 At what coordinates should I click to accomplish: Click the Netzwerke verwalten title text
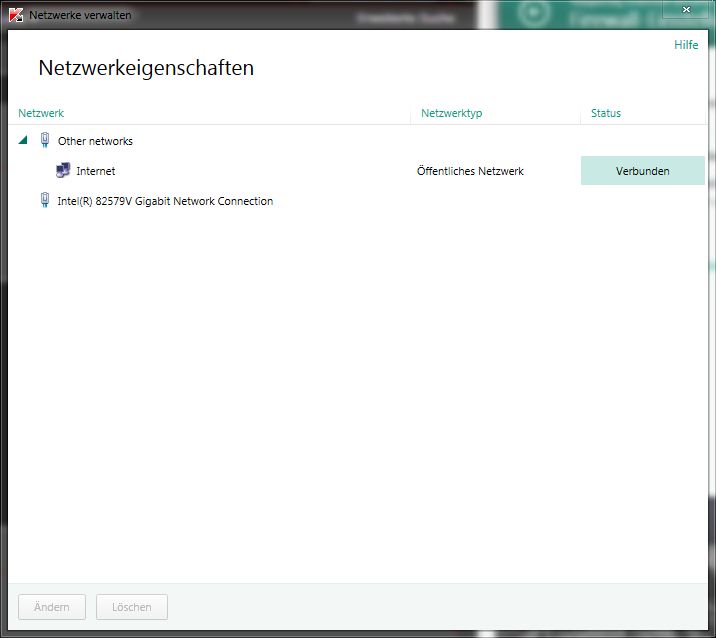(80, 15)
